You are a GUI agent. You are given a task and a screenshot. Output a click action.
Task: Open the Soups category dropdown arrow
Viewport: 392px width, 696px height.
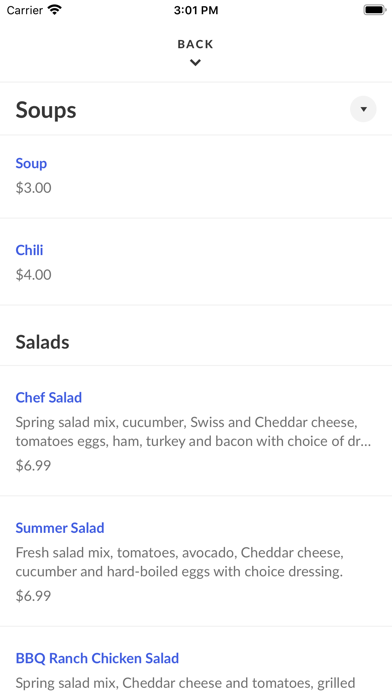point(363,109)
